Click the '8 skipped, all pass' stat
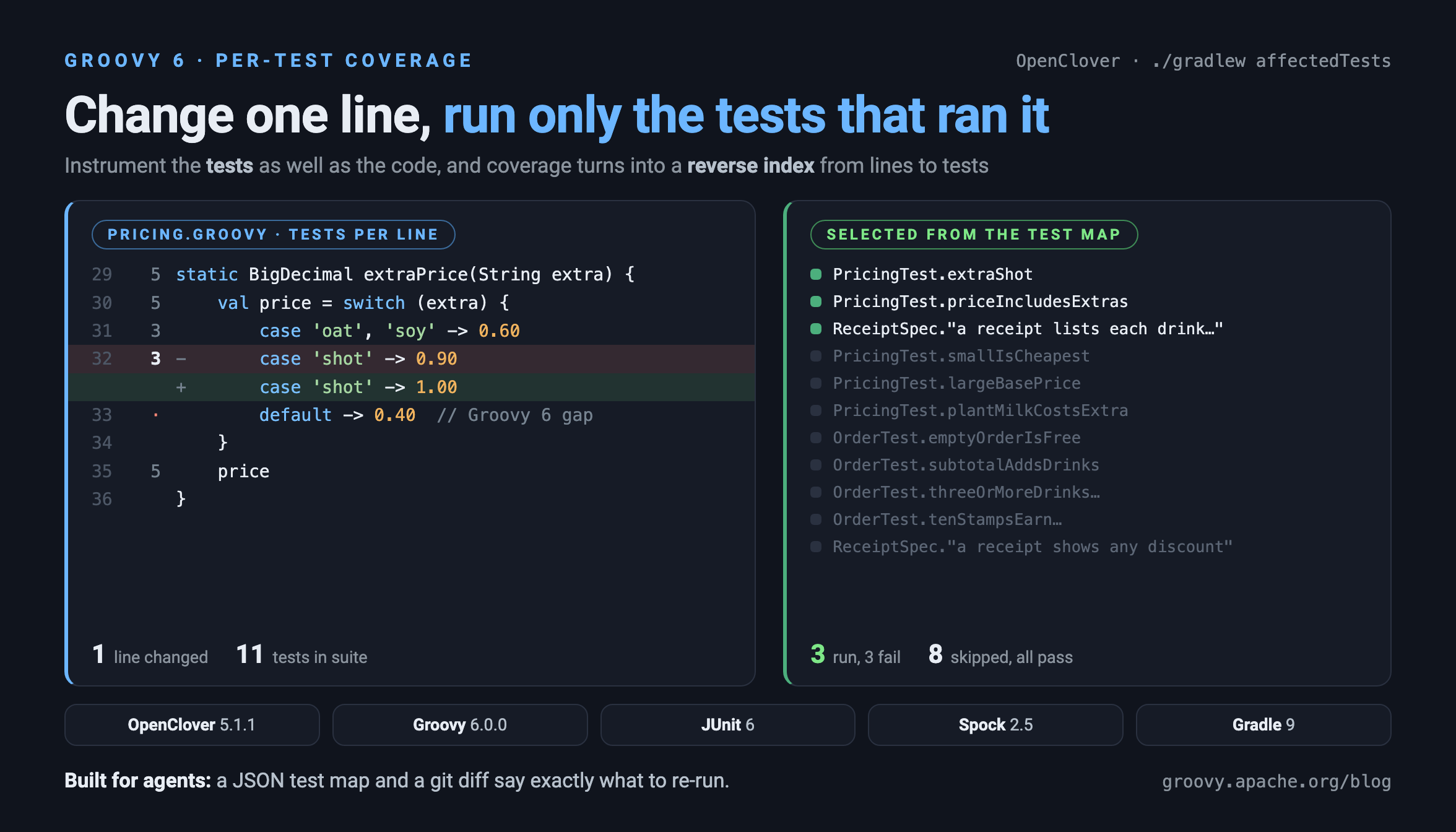The width and height of the screenshot is (1456, 832). [x=1000, y=655]
